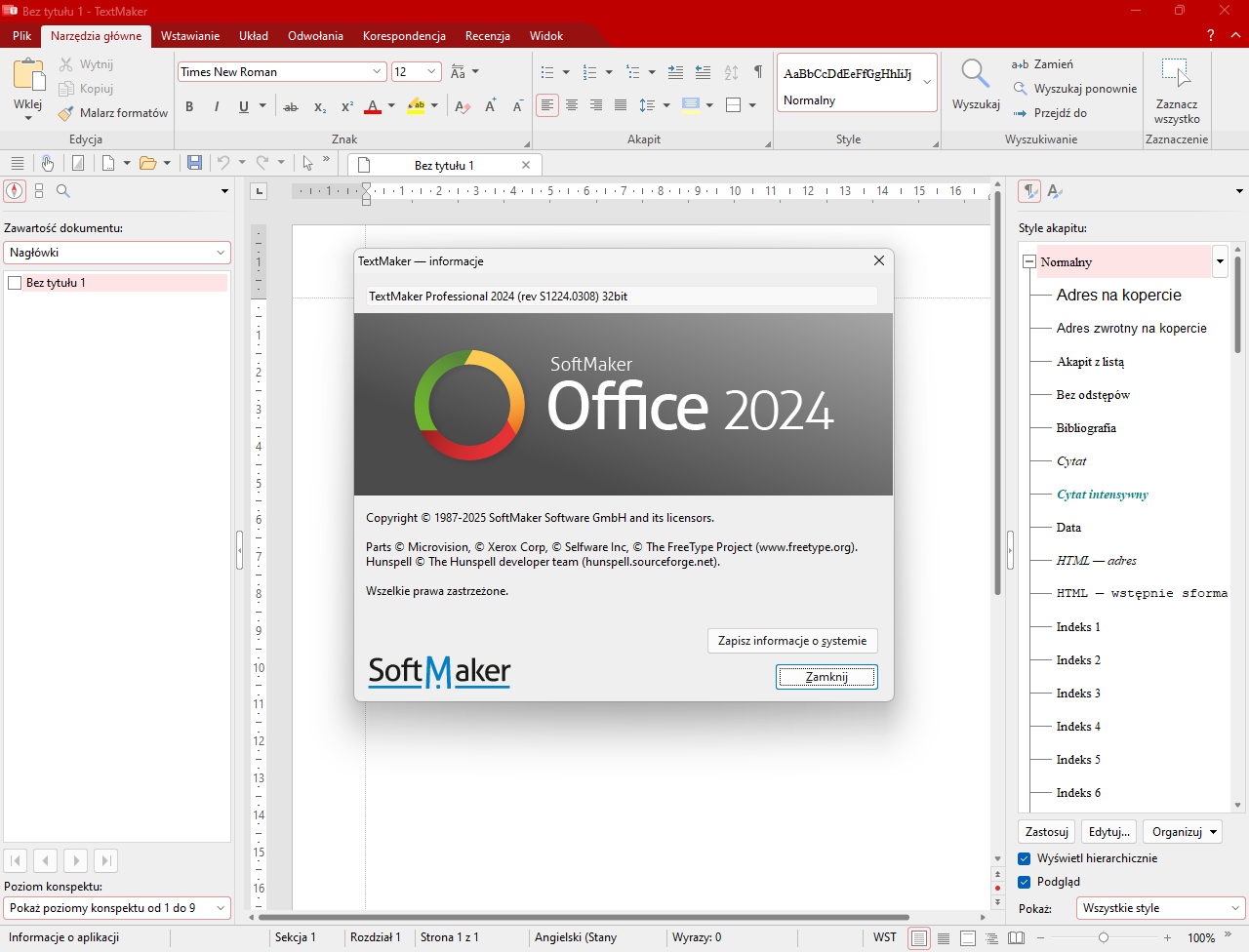Toggle display of paragraph marks
Image resolution: width=1249 pixels, height=952 pixels.
coord(758,72)
